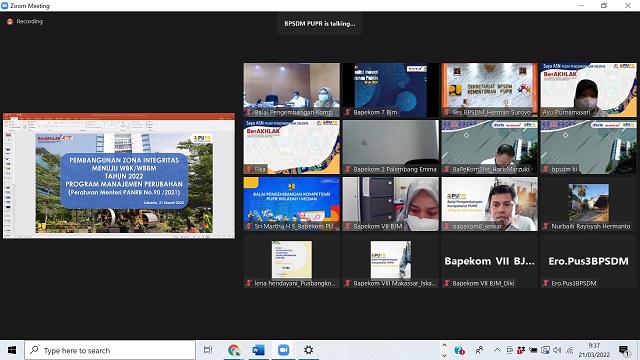Select the Fika video tile
Viewport: 640px width, 360px height.
point(291,147)
